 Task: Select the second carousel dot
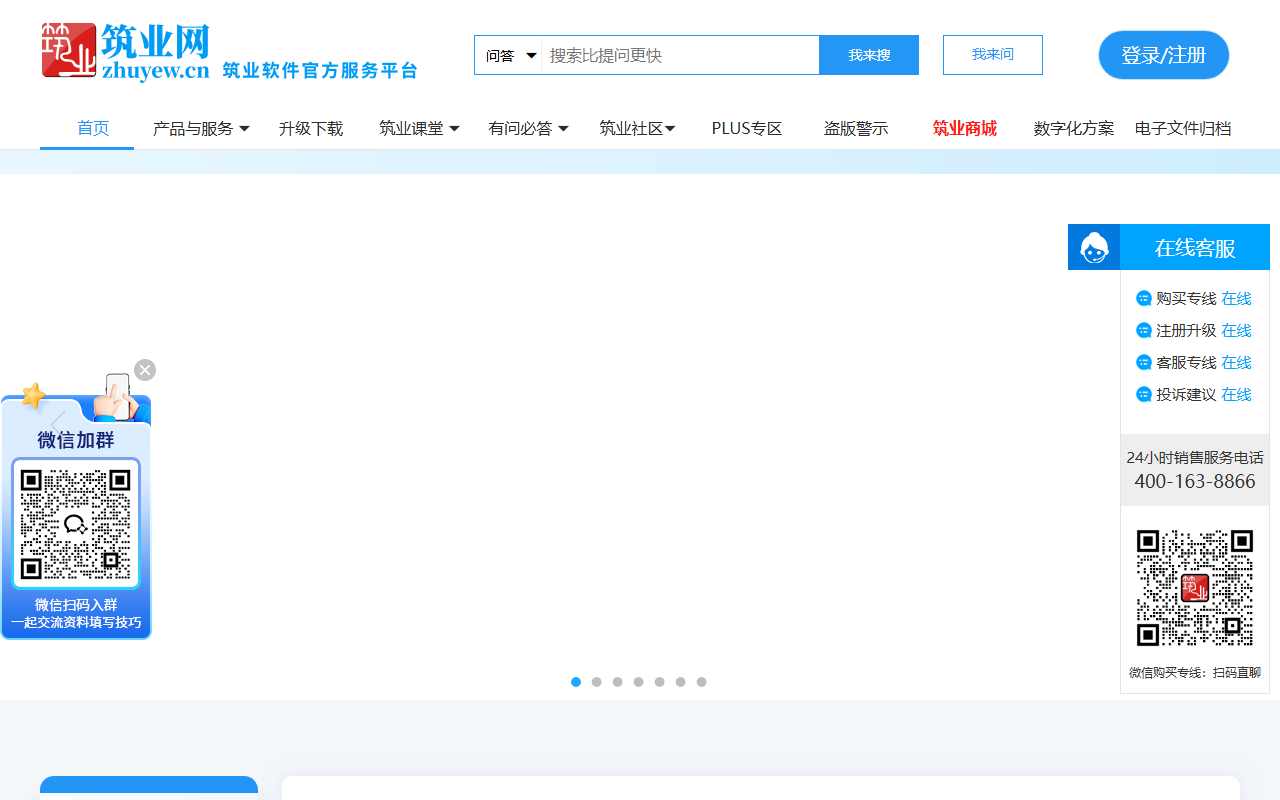point(597,682)
